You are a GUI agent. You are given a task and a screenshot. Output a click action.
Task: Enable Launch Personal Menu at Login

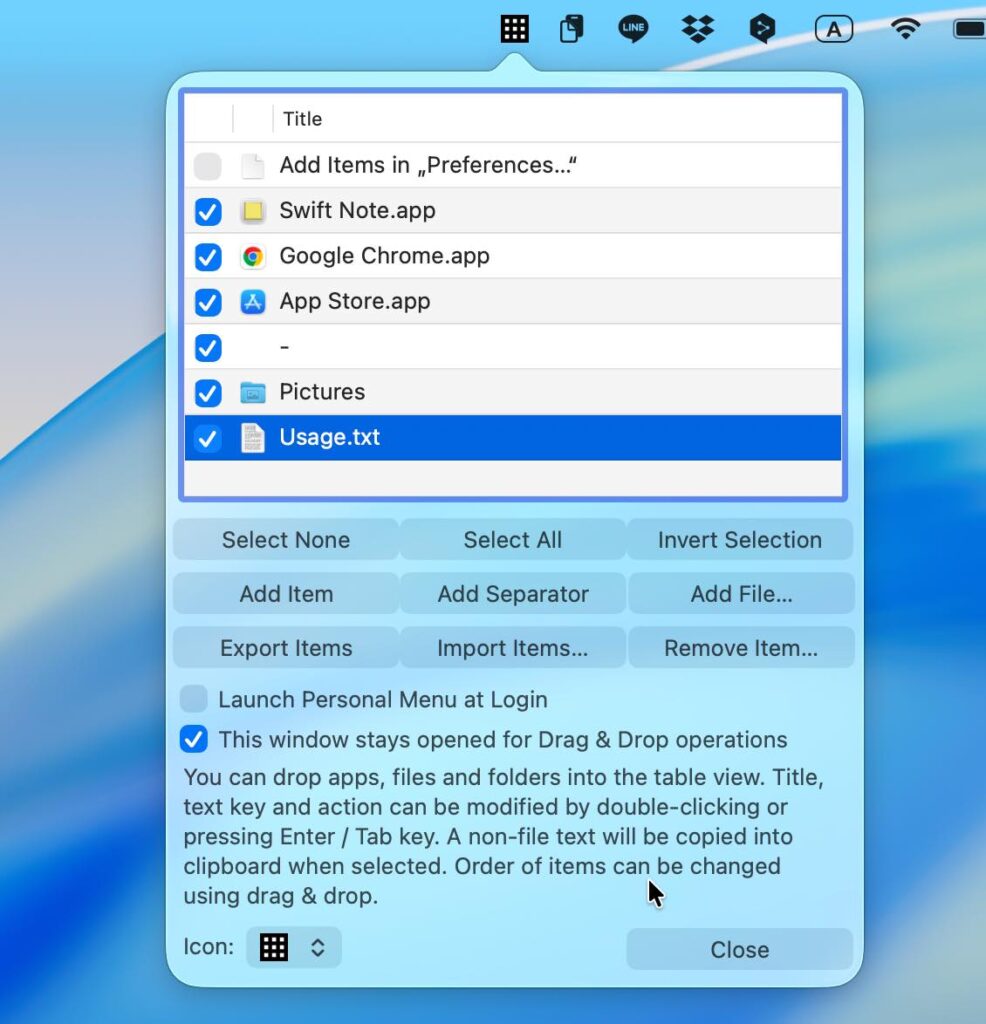[x=194, y=699]
